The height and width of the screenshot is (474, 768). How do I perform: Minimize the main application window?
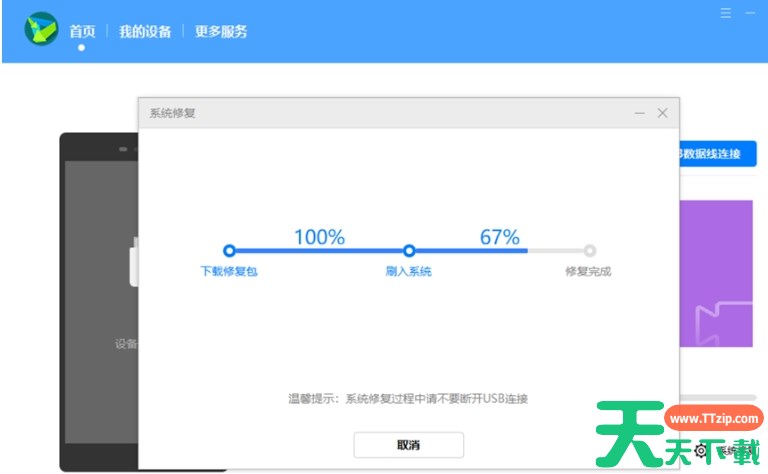750,13
